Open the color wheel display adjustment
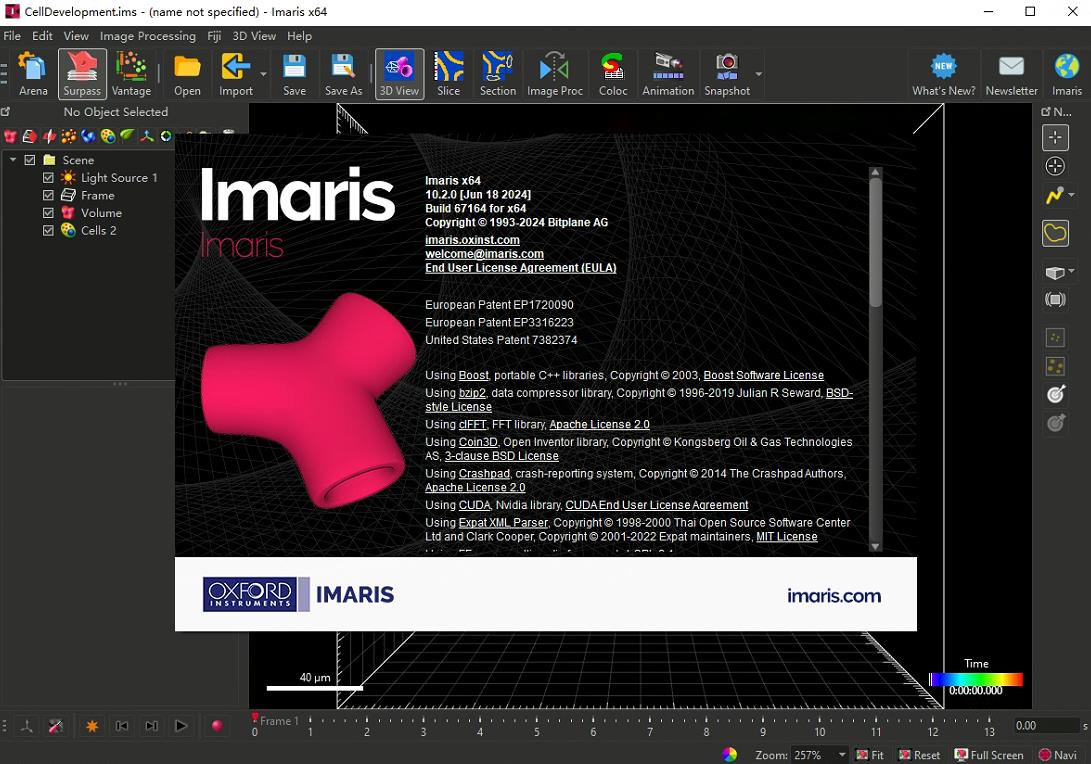 pyautogui.click(x=729, y=755)
